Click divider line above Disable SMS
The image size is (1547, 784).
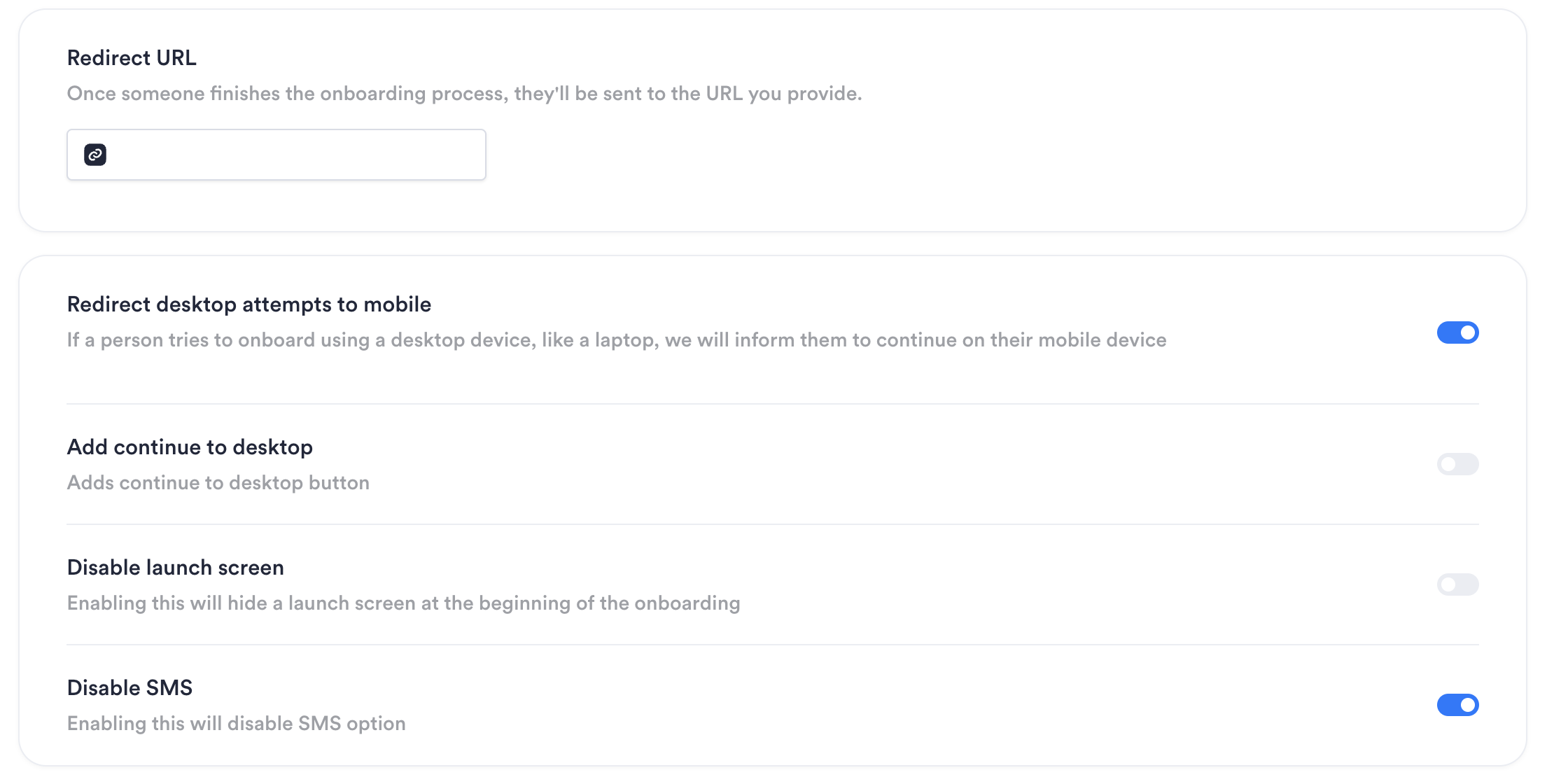tap(773, 645)
